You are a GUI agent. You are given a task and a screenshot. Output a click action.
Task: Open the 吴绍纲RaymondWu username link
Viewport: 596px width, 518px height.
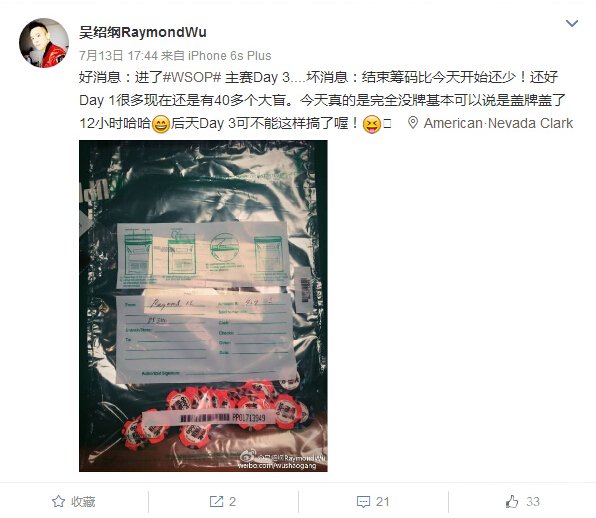(143, 32)
